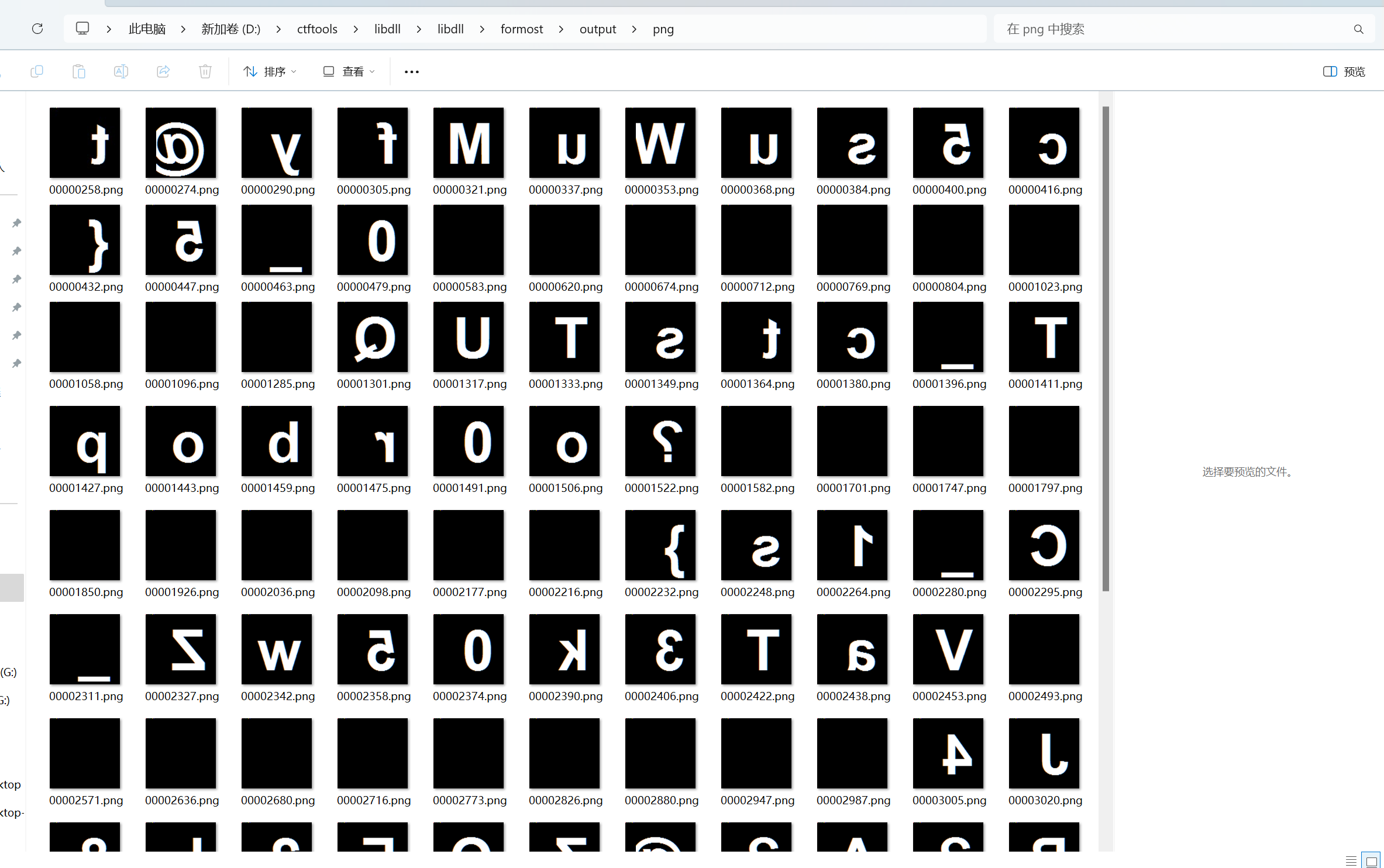Click file name 00002295.png

[1045, 592]
